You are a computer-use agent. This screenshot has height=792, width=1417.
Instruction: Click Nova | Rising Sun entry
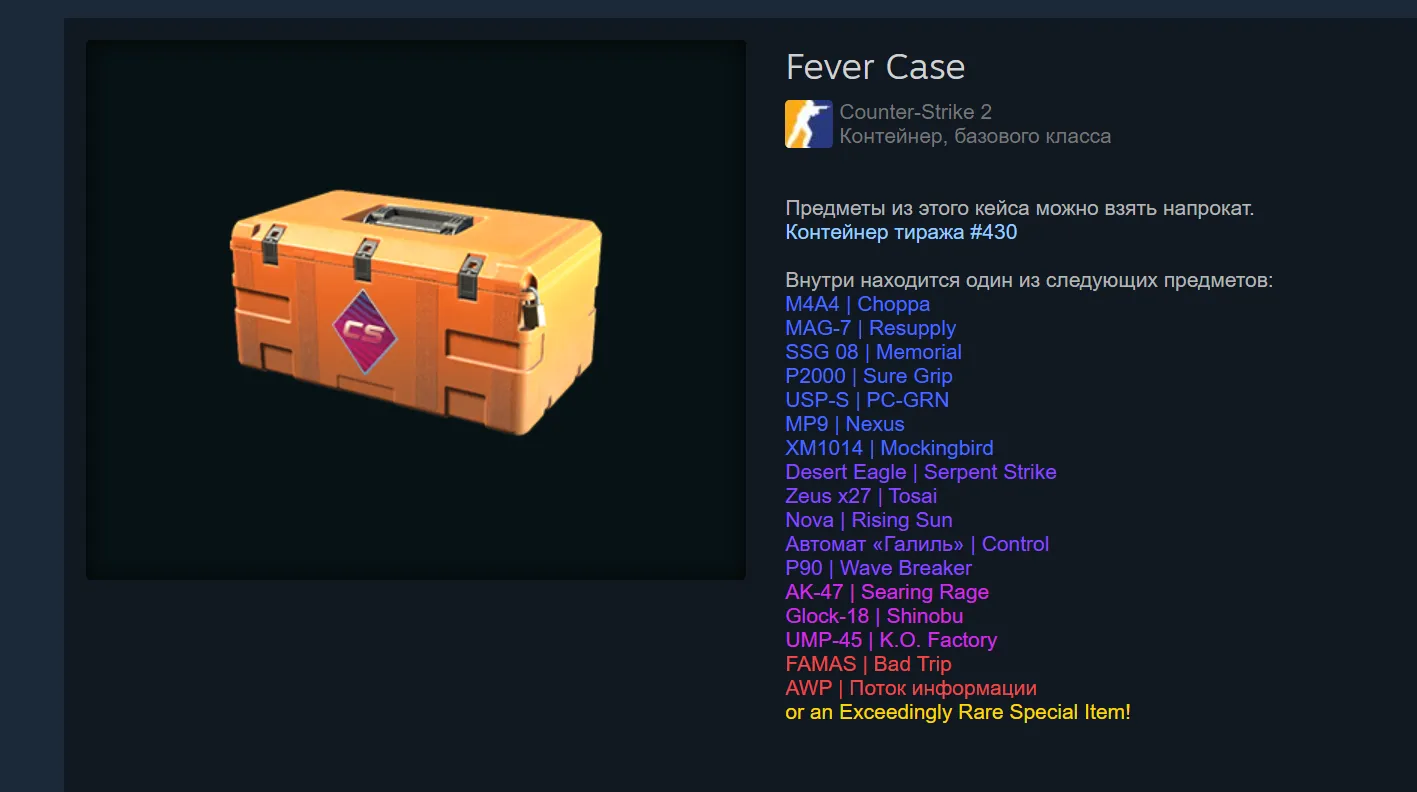pos(869,520)
